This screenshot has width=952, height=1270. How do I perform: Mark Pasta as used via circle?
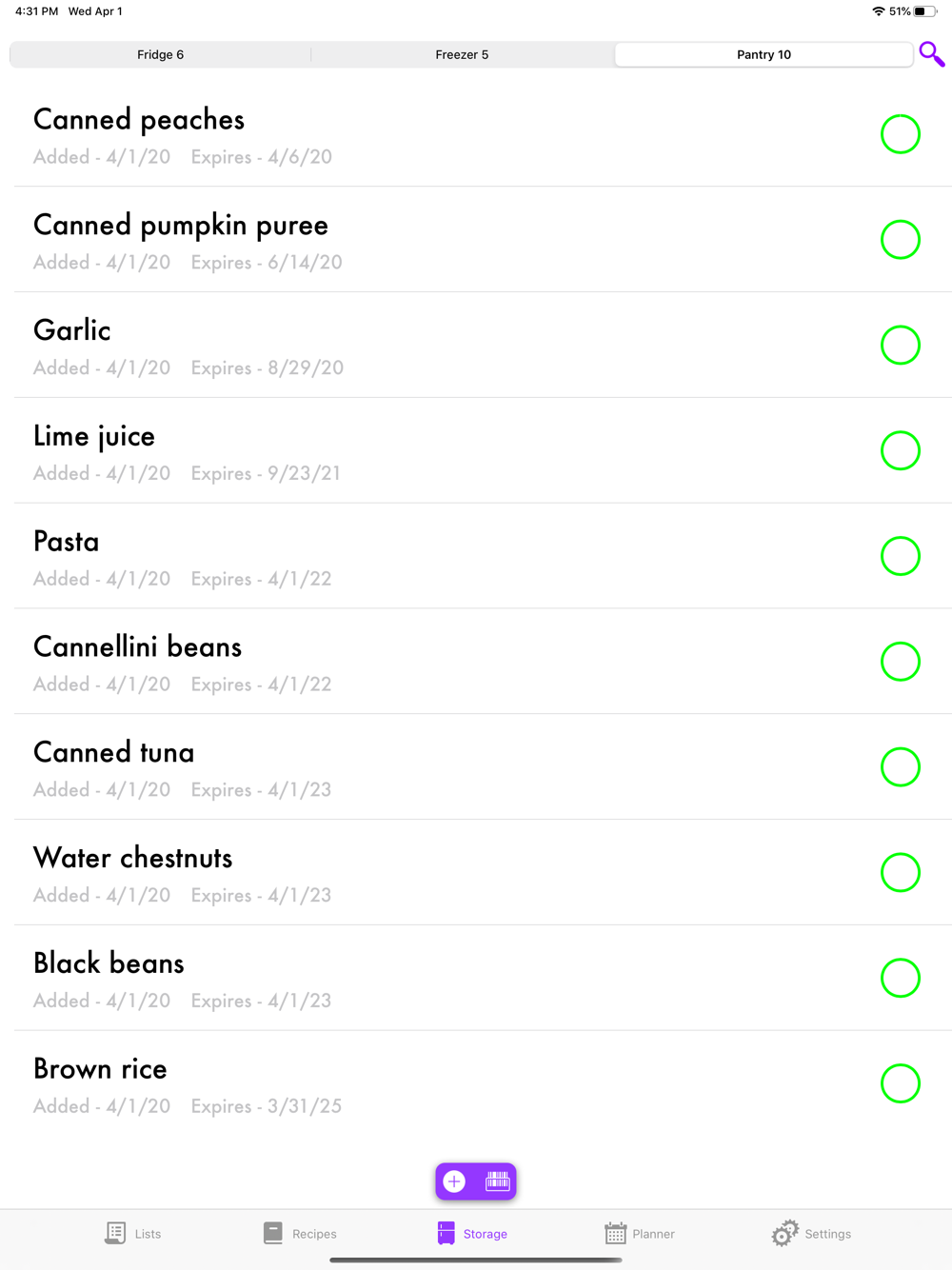click(x=900, y=556)
